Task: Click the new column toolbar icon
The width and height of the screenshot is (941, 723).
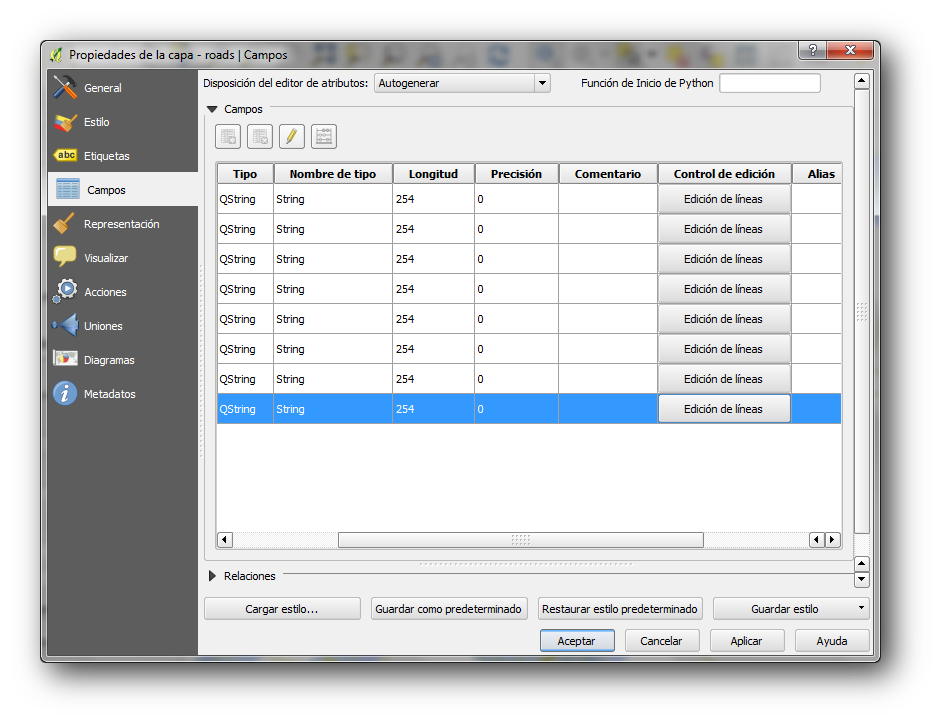Action: tap(228, 136)
